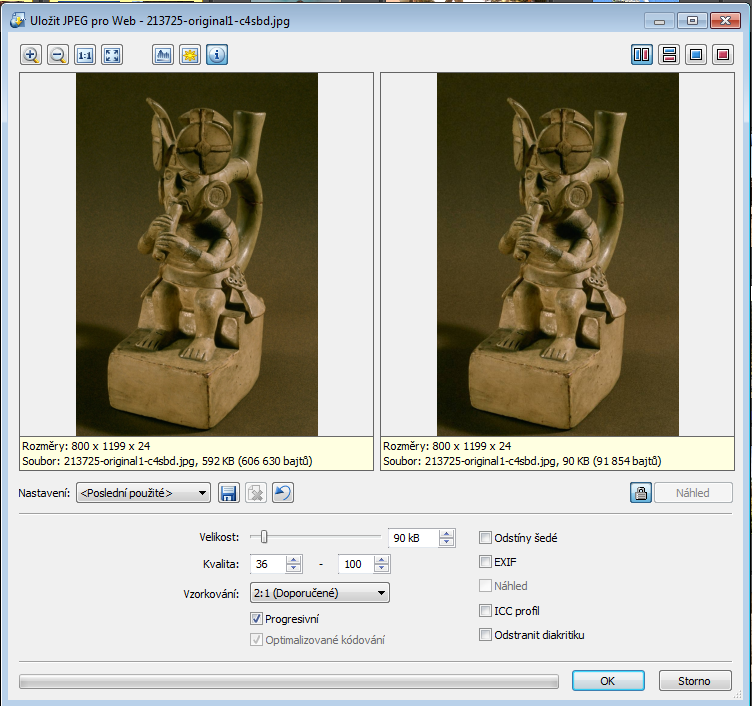Click the zoom out magnifier icon
Viewport: 752px width, 706px height.
58,55
